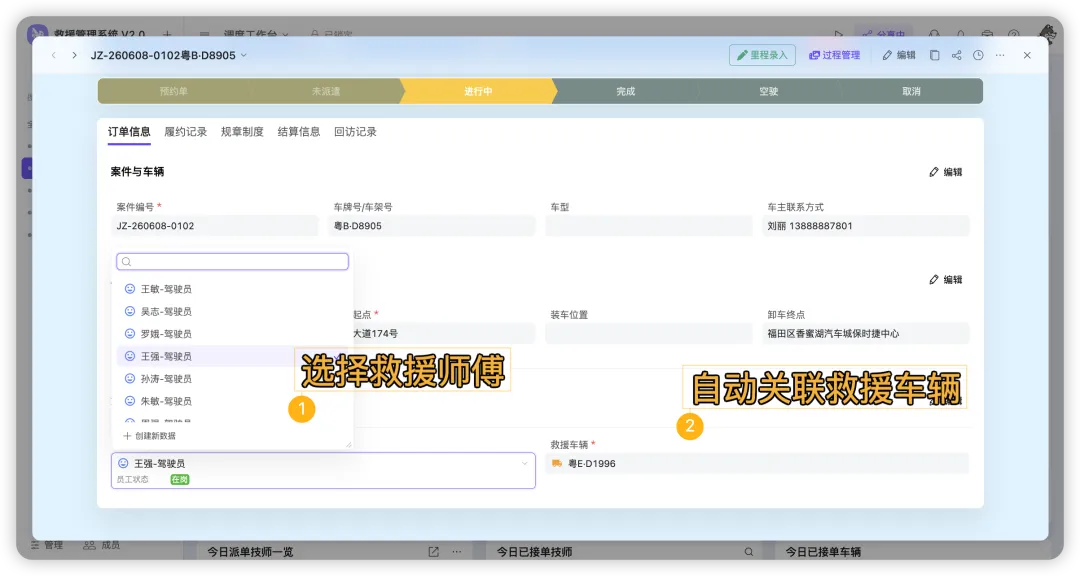
Task: Switch to the 履约记录 tab
Action: [x=185, y=132]
